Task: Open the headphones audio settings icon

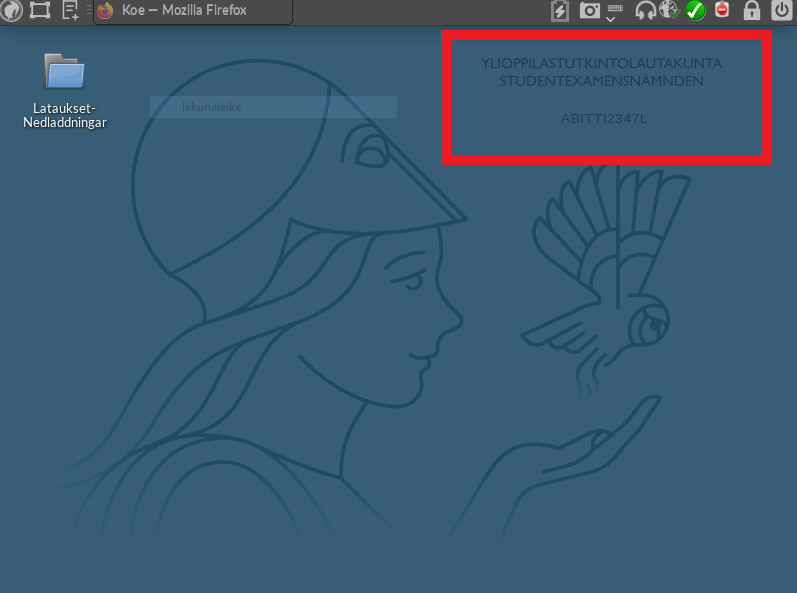Action: coord(645,11)
